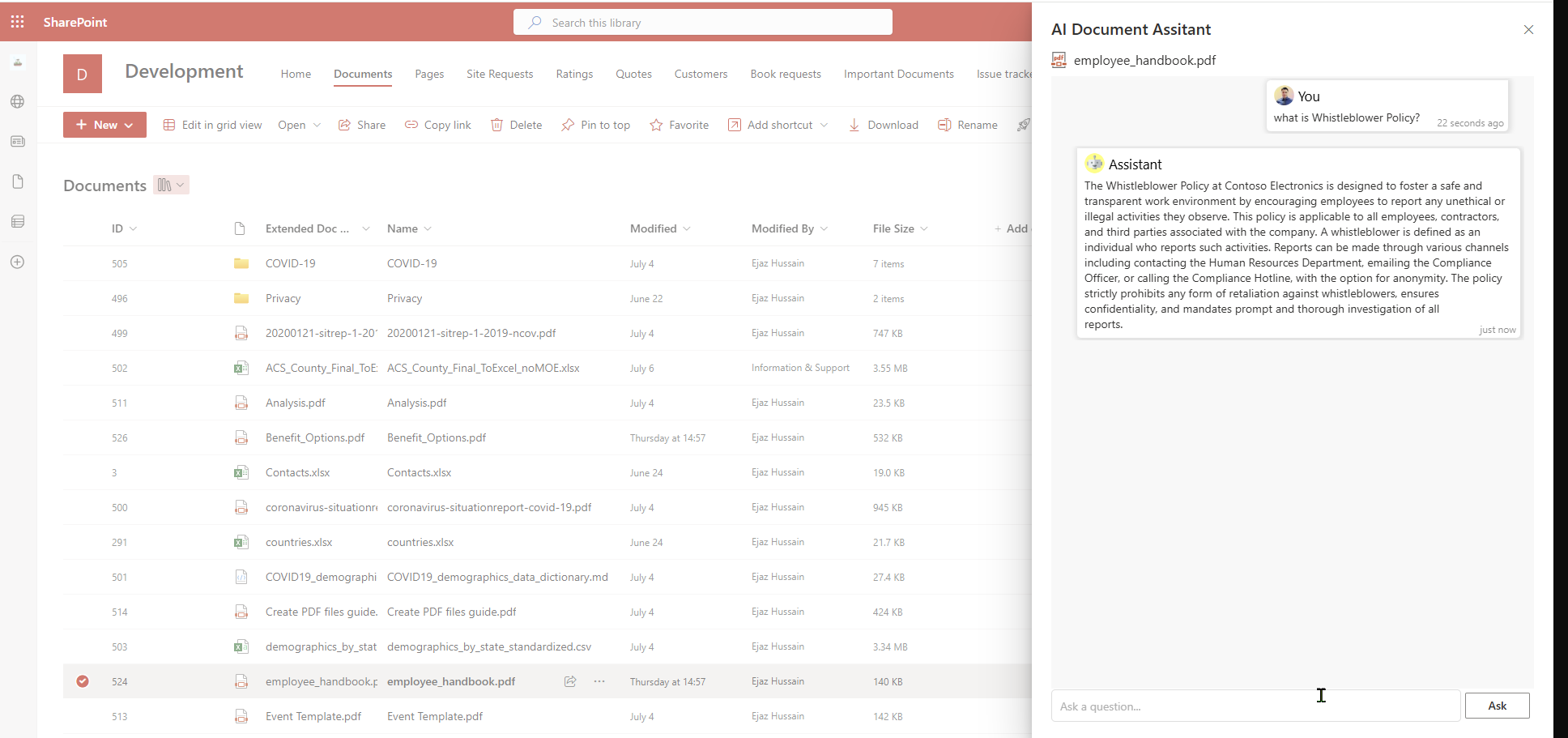Click PDF icon beside employee_handbook.pdf in assistant panel

(x=1059, y=60)
